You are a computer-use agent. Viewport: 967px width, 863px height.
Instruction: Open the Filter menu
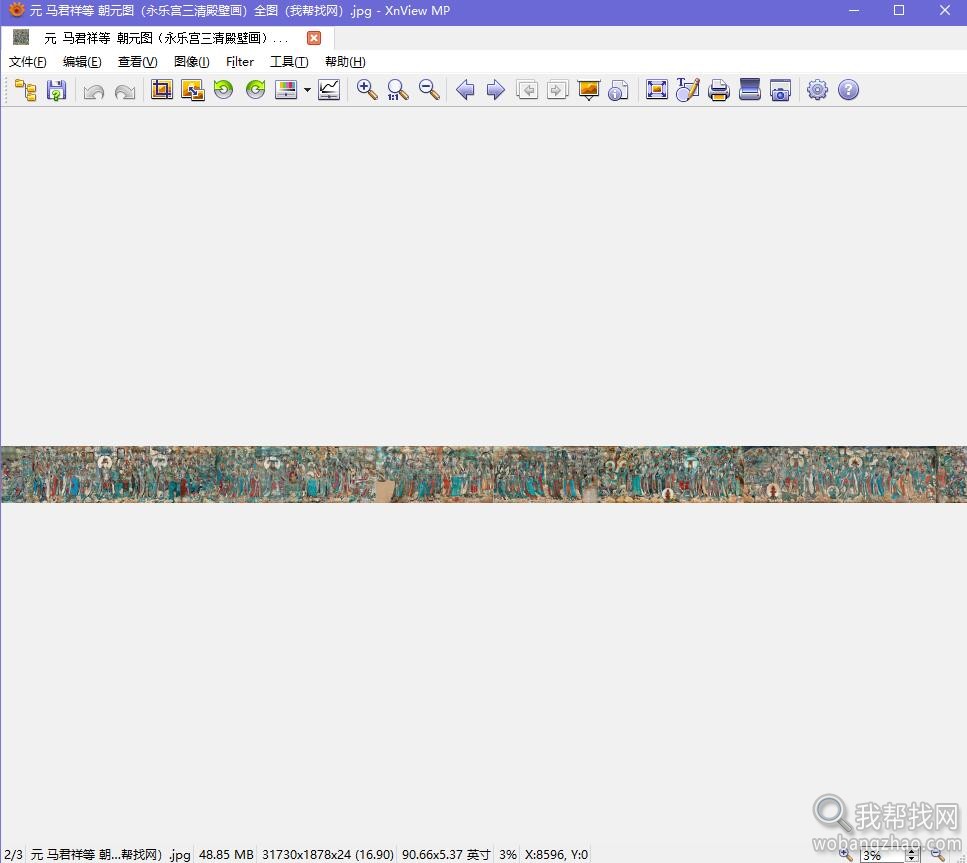(x=240, y=62)
